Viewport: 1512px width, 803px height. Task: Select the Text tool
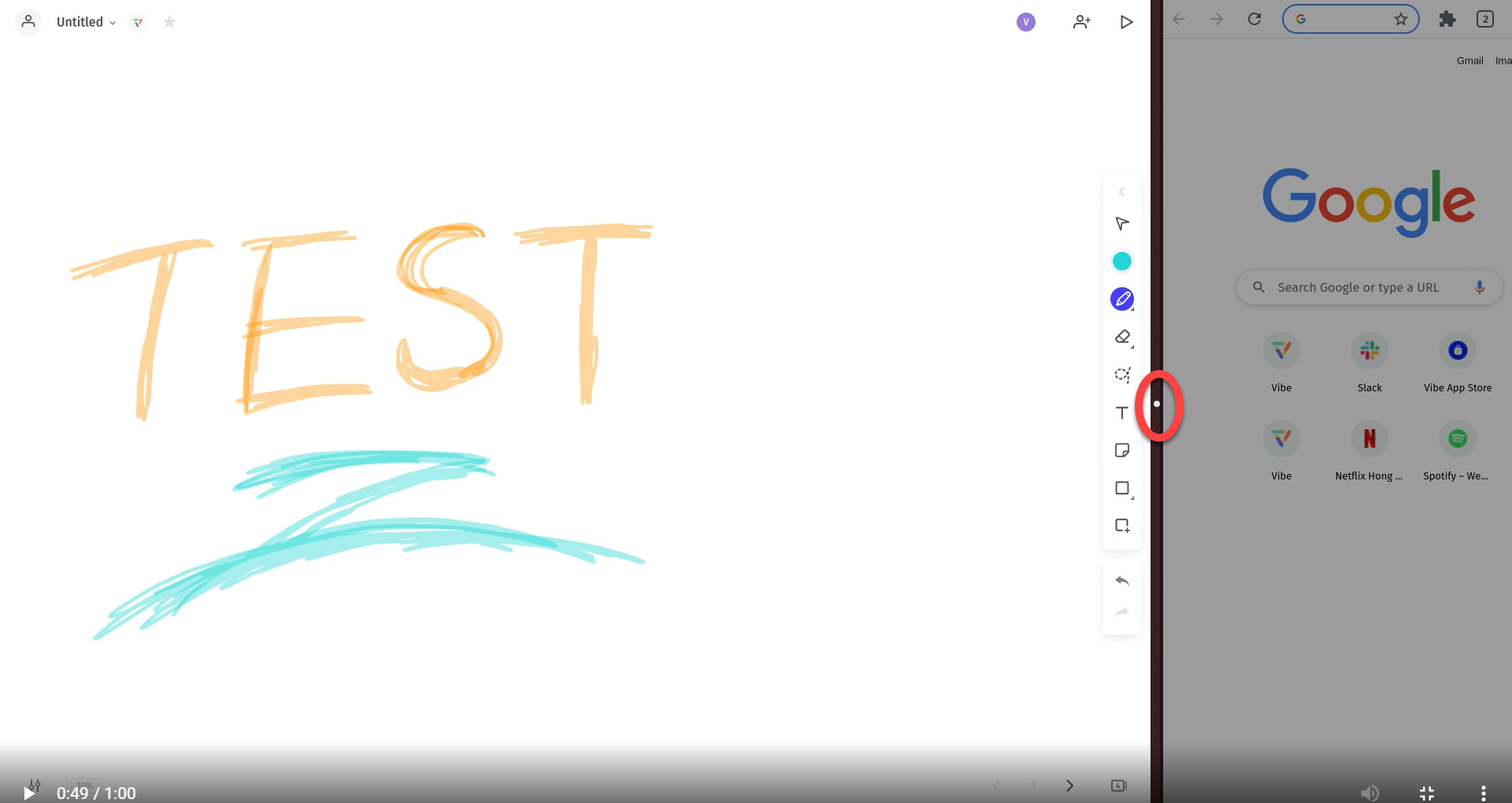(x=1122, y=413)
